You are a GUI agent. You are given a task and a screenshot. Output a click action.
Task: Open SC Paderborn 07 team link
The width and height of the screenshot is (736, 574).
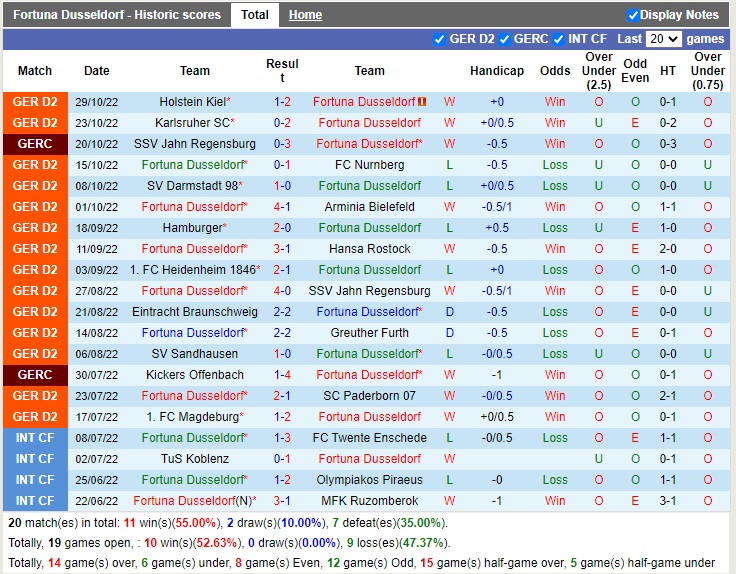(369, 396)
